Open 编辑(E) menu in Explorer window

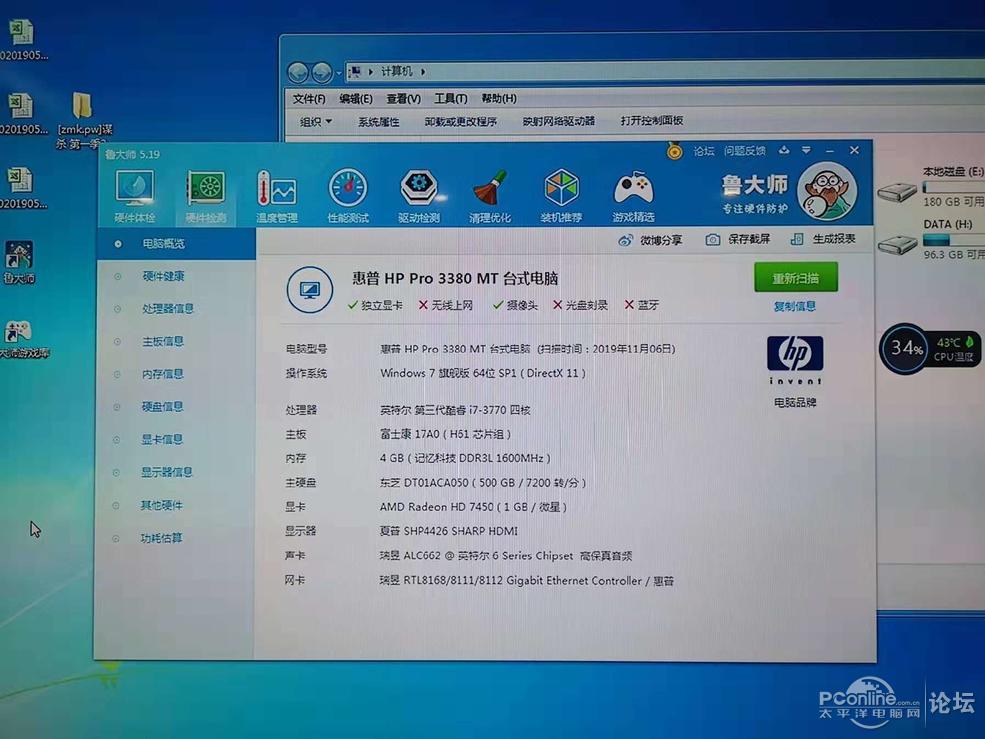pyautogui.click(x=356, y=99)
